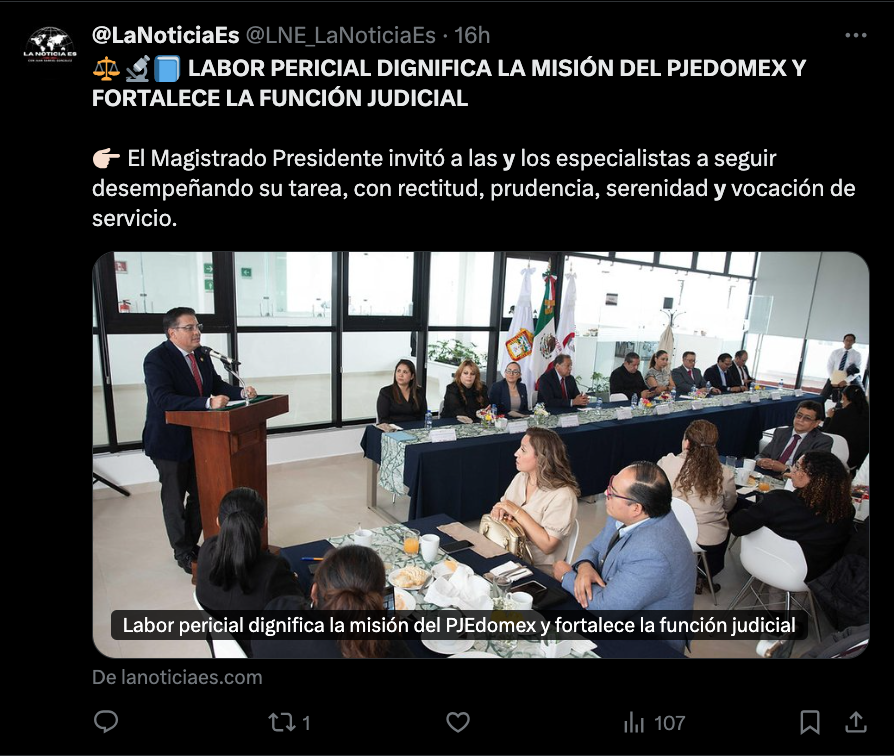Click the 107 views count

pos(669,724)
